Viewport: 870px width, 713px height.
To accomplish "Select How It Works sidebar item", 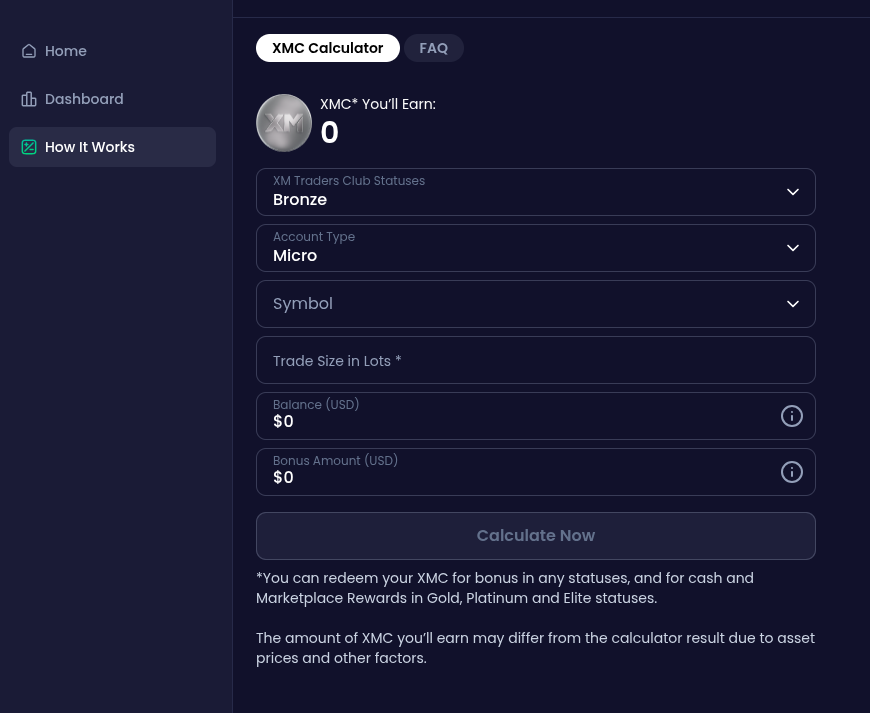I will coord(112,147).
